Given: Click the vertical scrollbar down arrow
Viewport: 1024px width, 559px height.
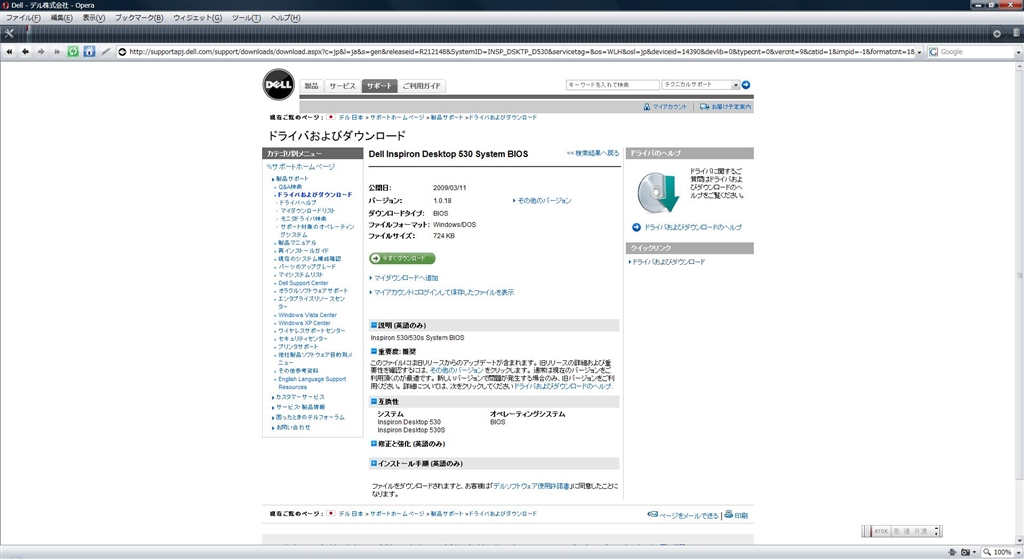Looking at the screenshot, I should click(1019, 540).
